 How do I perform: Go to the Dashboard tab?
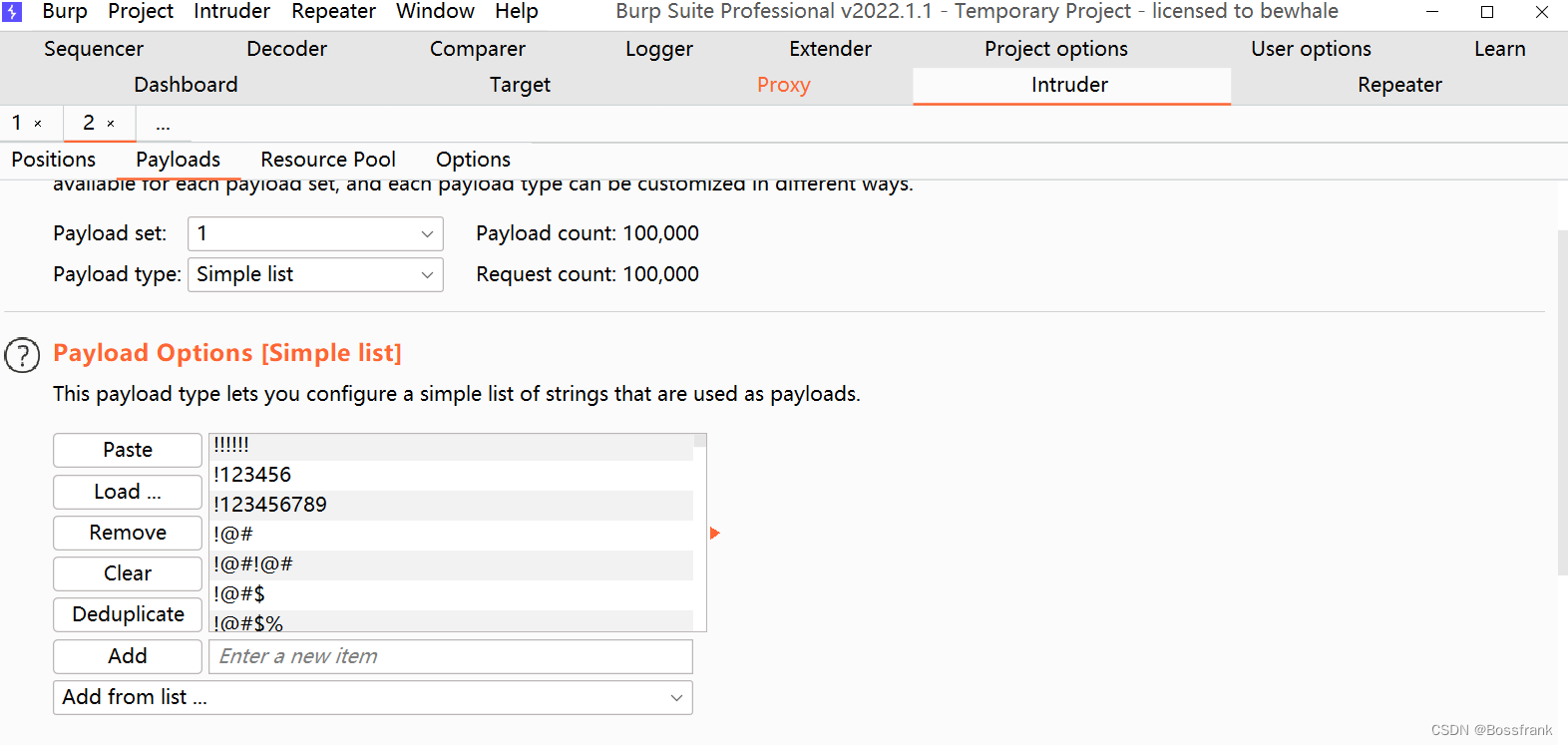pyautogui.click(x=186, y=85)
